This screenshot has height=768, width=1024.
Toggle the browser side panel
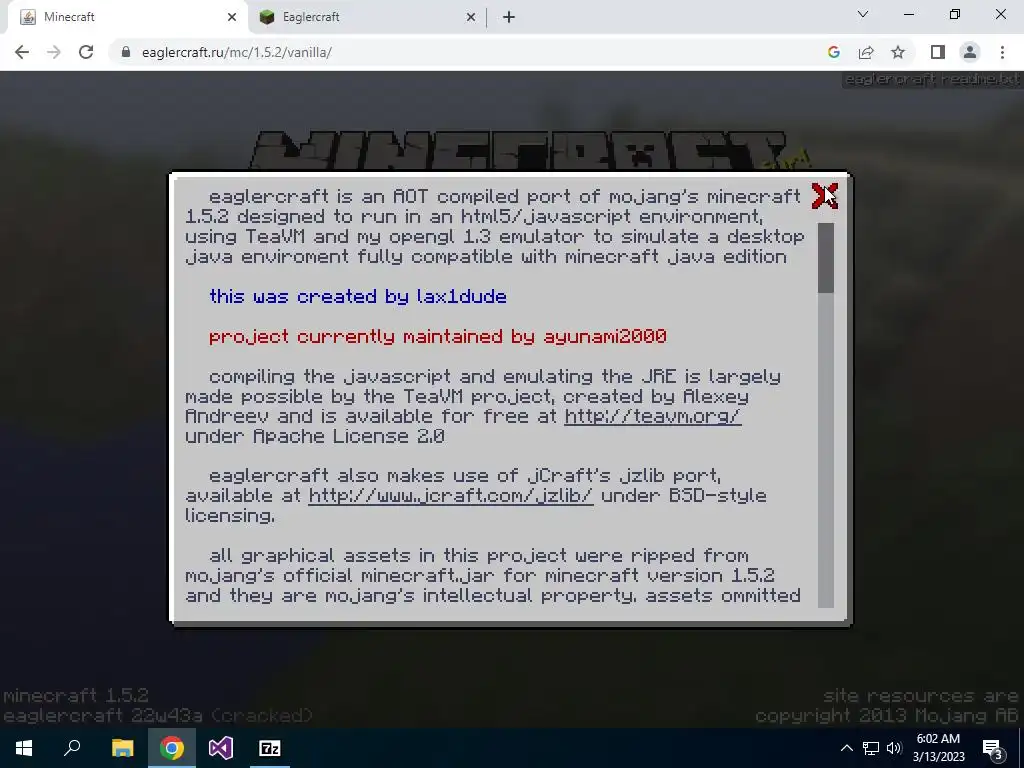point(938,52)
